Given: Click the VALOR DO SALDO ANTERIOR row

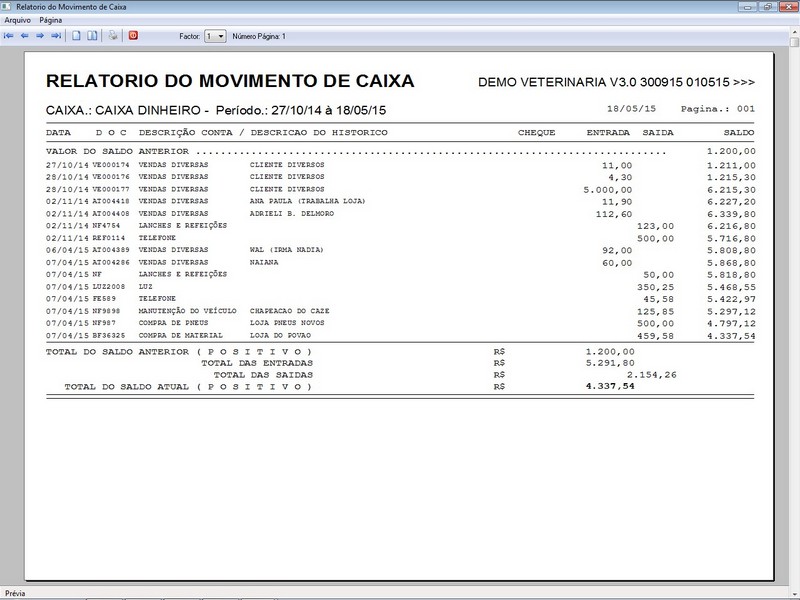Looking at the screenshot, I should (401, 152).
